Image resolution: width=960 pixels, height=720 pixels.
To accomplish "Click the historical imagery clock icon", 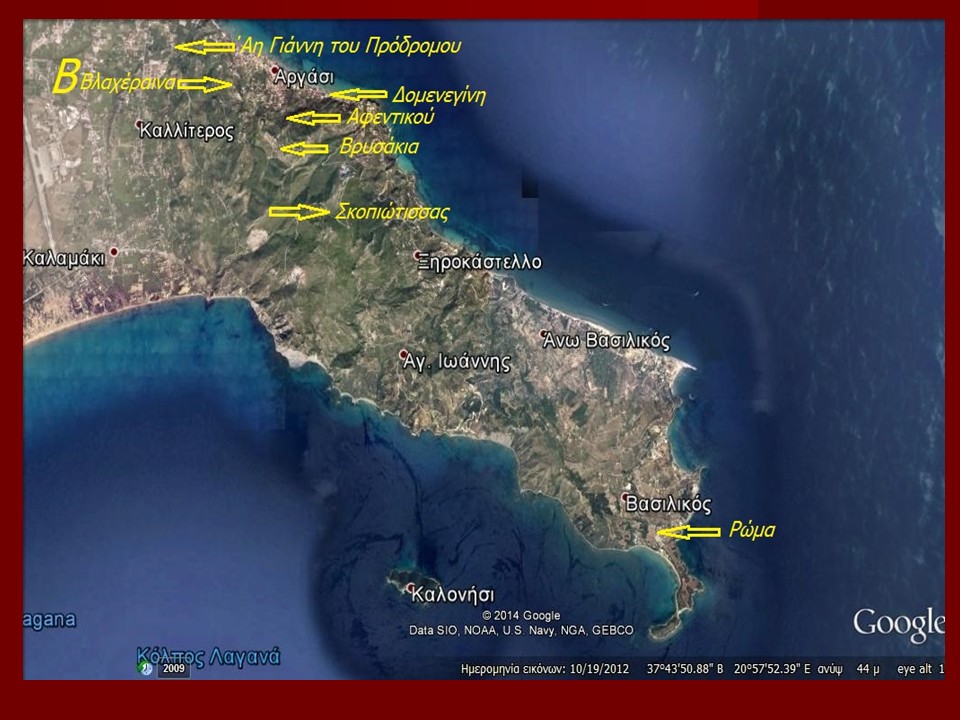I will pos(147,668).
